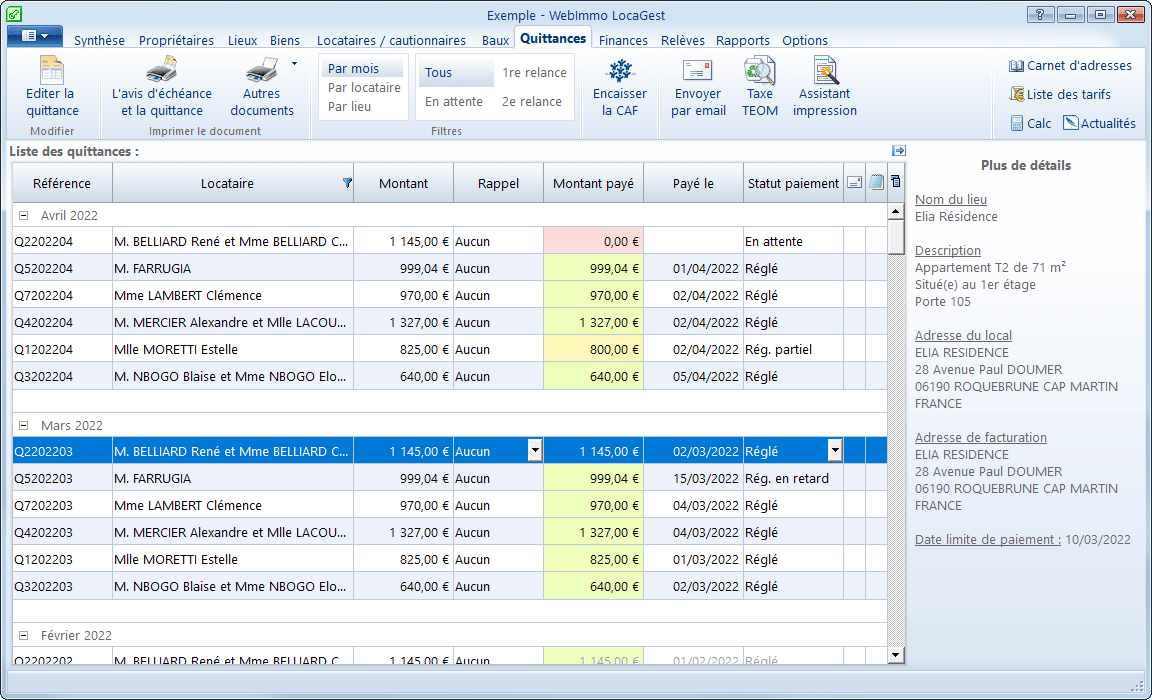Enable the En attente filter
This screenshot has height=700, width=1152.
pos(454,102)
